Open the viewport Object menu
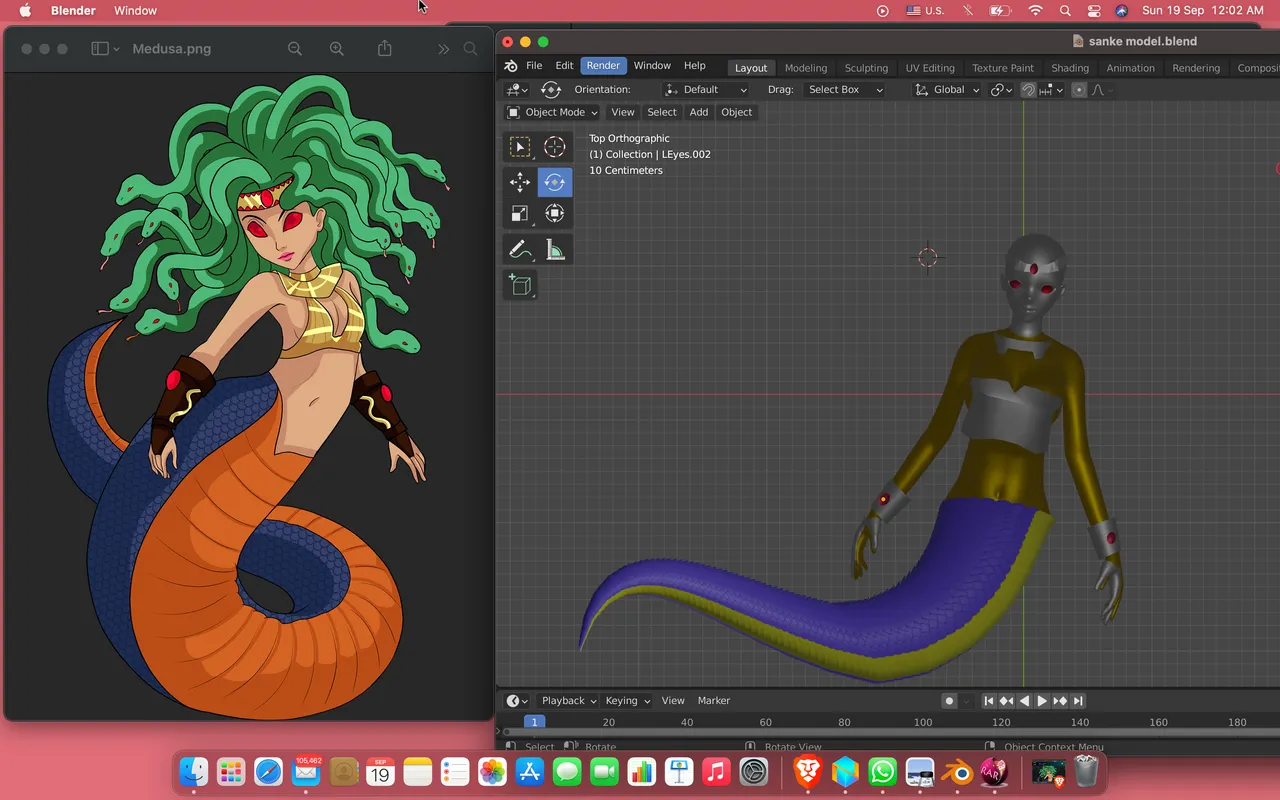Viewport: 1280px width, 800px height. tap(737, 112)
